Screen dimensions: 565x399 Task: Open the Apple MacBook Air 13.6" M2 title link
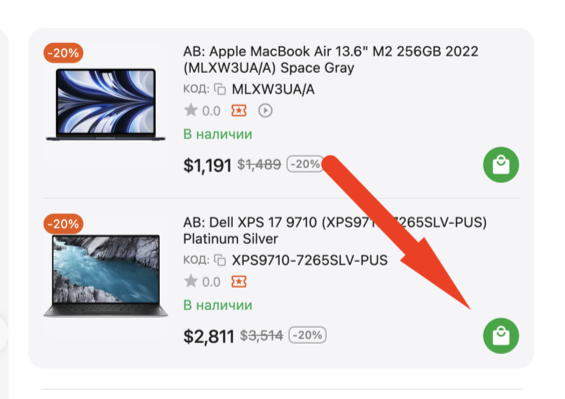[x=330, y=59]
